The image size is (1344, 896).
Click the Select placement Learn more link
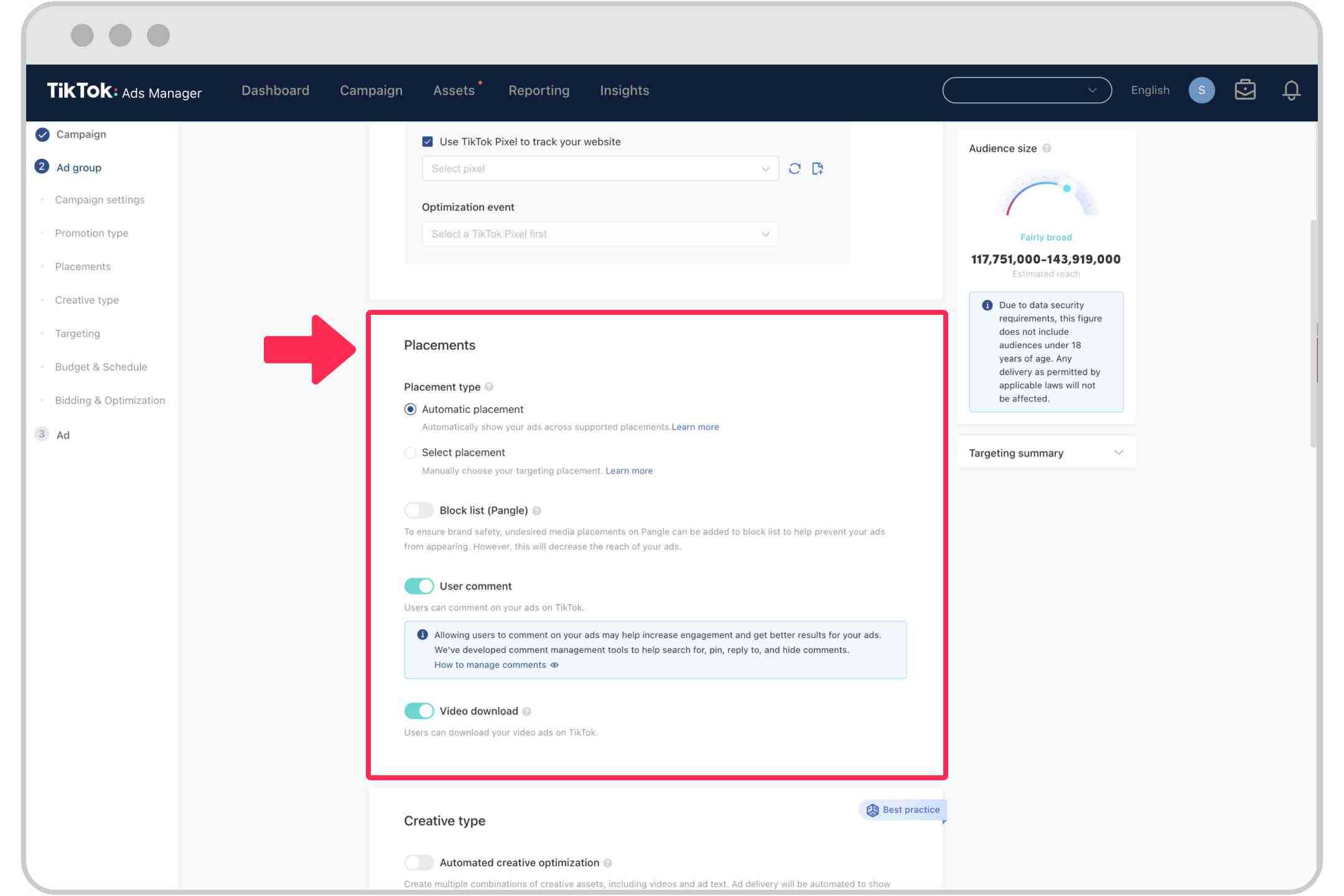point(629,470)
